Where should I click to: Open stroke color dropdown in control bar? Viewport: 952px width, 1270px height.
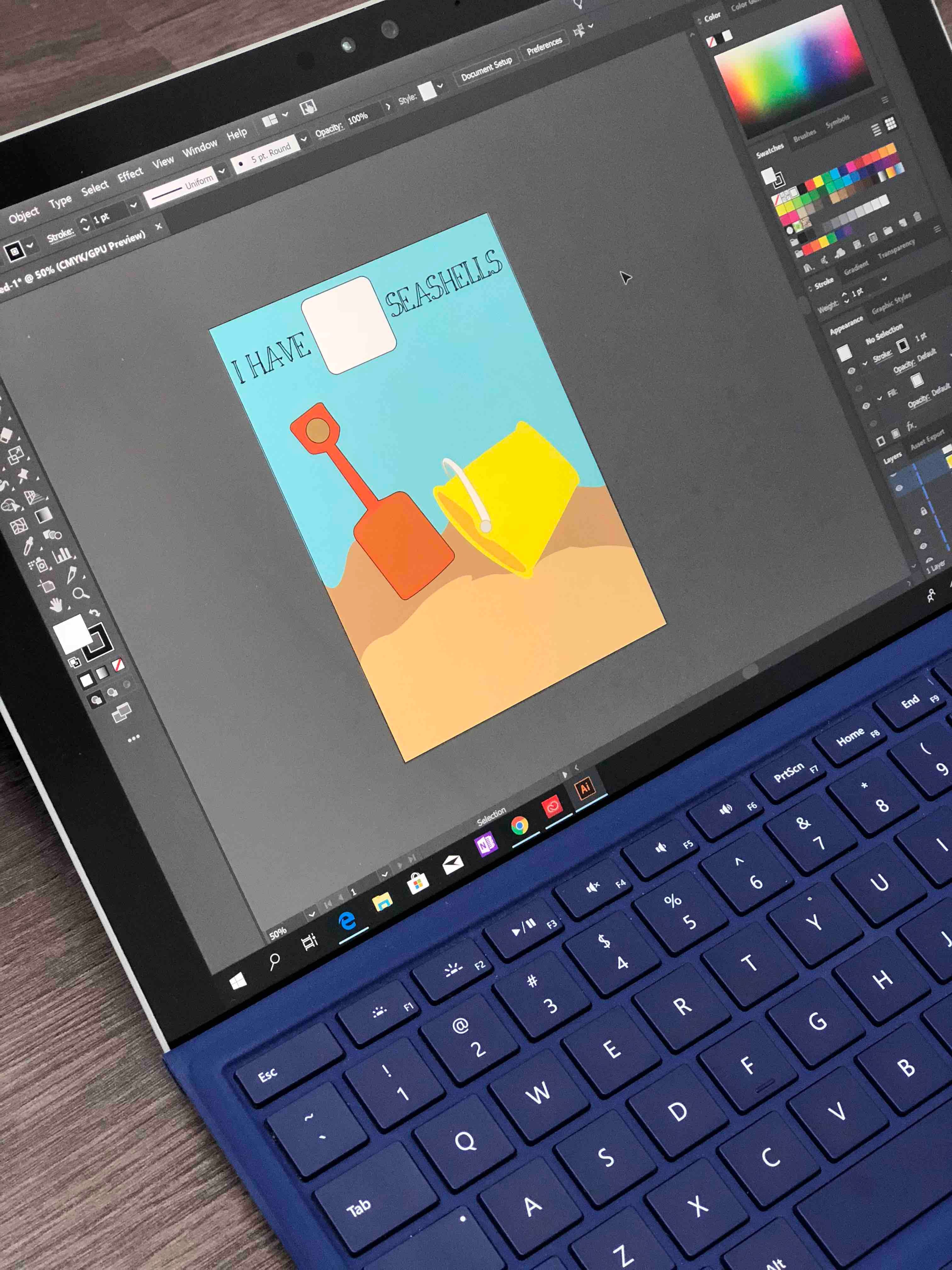30,245
